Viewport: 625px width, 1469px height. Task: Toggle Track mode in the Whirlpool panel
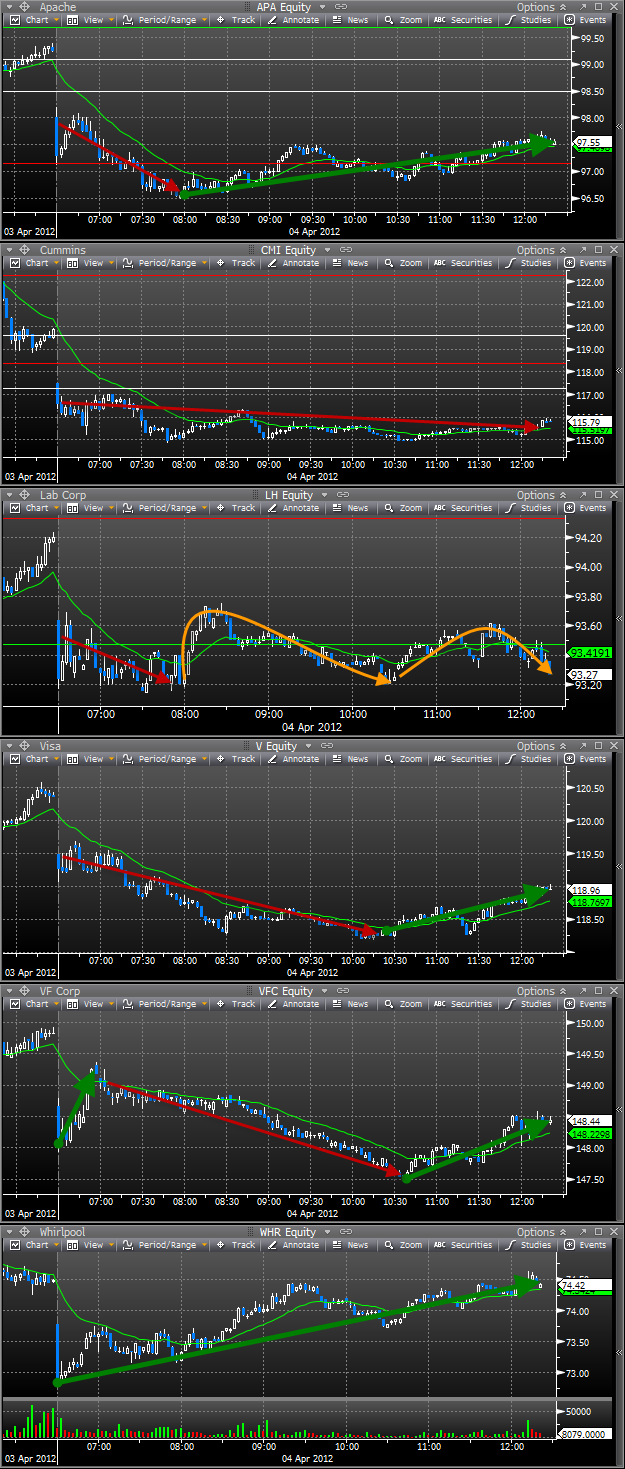coord(236,1245)
